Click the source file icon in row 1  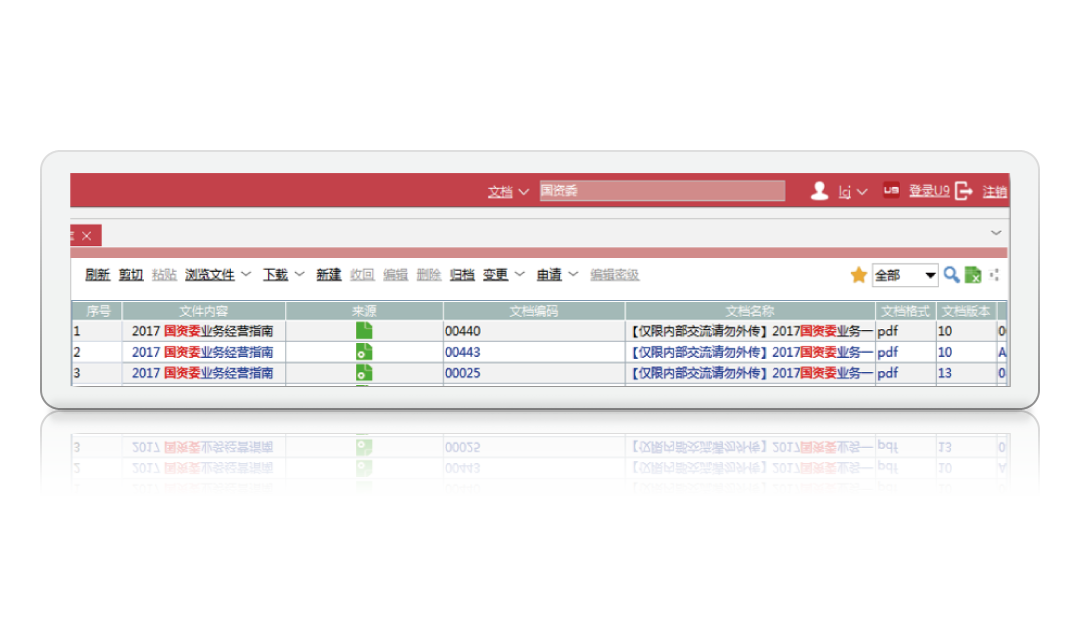pyautogui.click(x=364, y=331)
